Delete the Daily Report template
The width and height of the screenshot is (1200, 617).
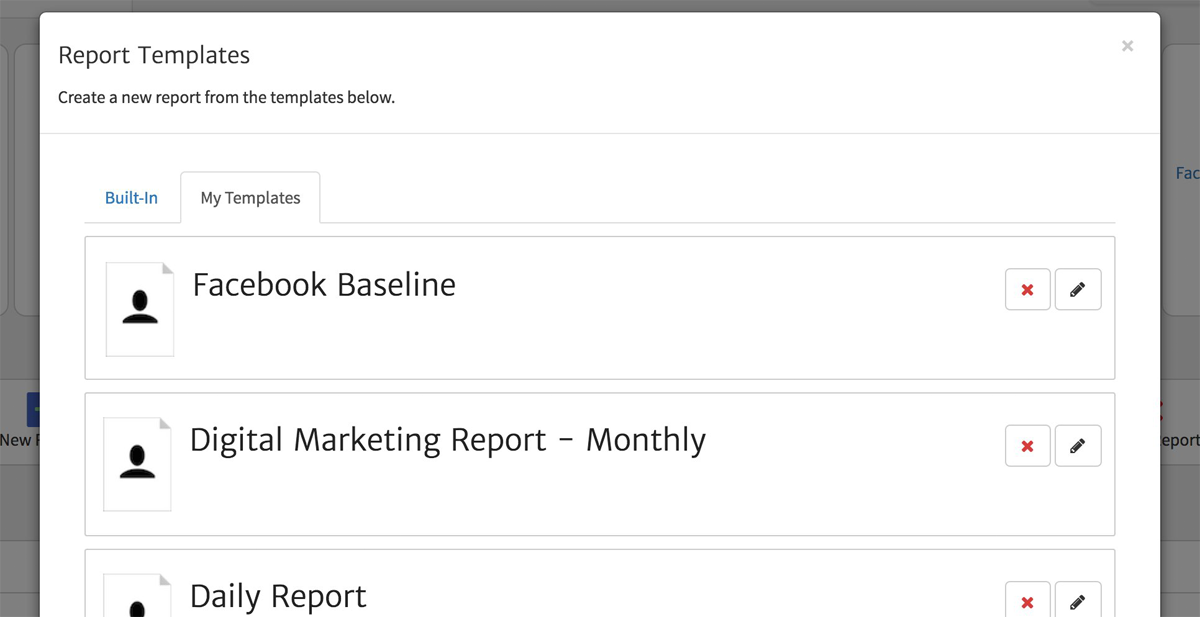[1027, 602]
